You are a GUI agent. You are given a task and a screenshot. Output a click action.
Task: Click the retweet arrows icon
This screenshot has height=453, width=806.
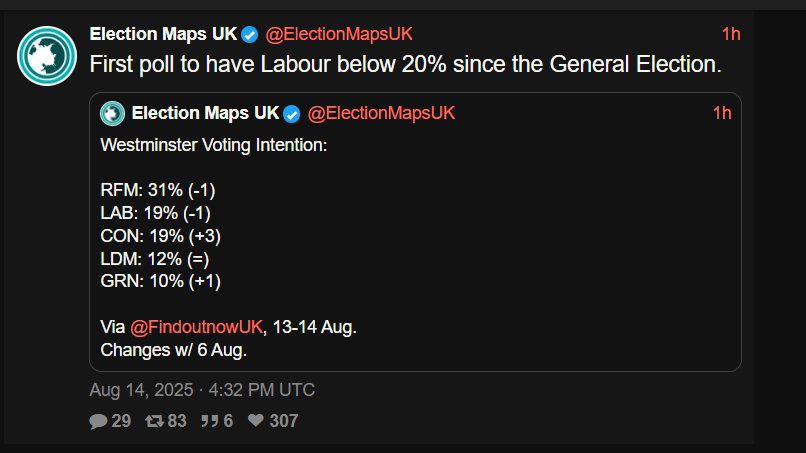(x=154, y=422)
